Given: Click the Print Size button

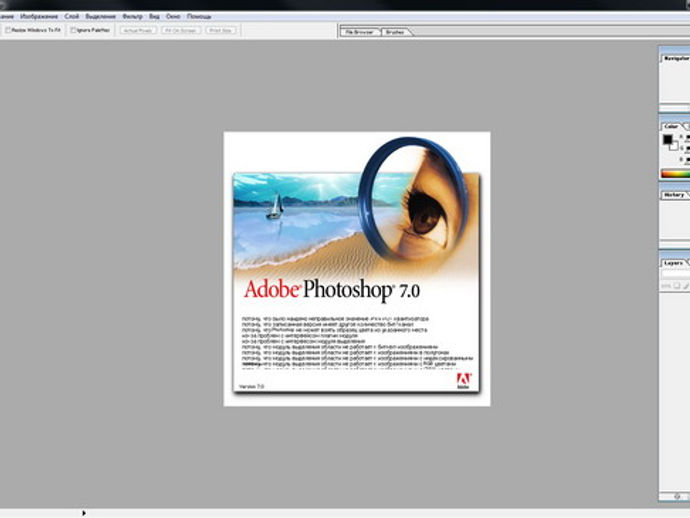Looking at the screenshot, I should pos(220,30).
